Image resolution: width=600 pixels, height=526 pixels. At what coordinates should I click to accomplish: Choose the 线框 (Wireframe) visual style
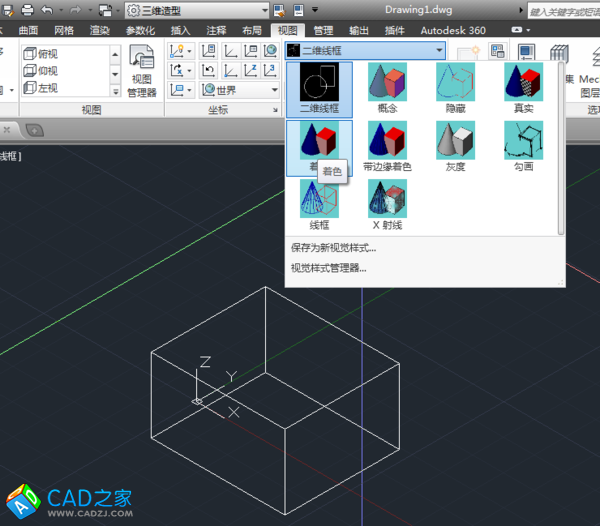pos(319,201)
